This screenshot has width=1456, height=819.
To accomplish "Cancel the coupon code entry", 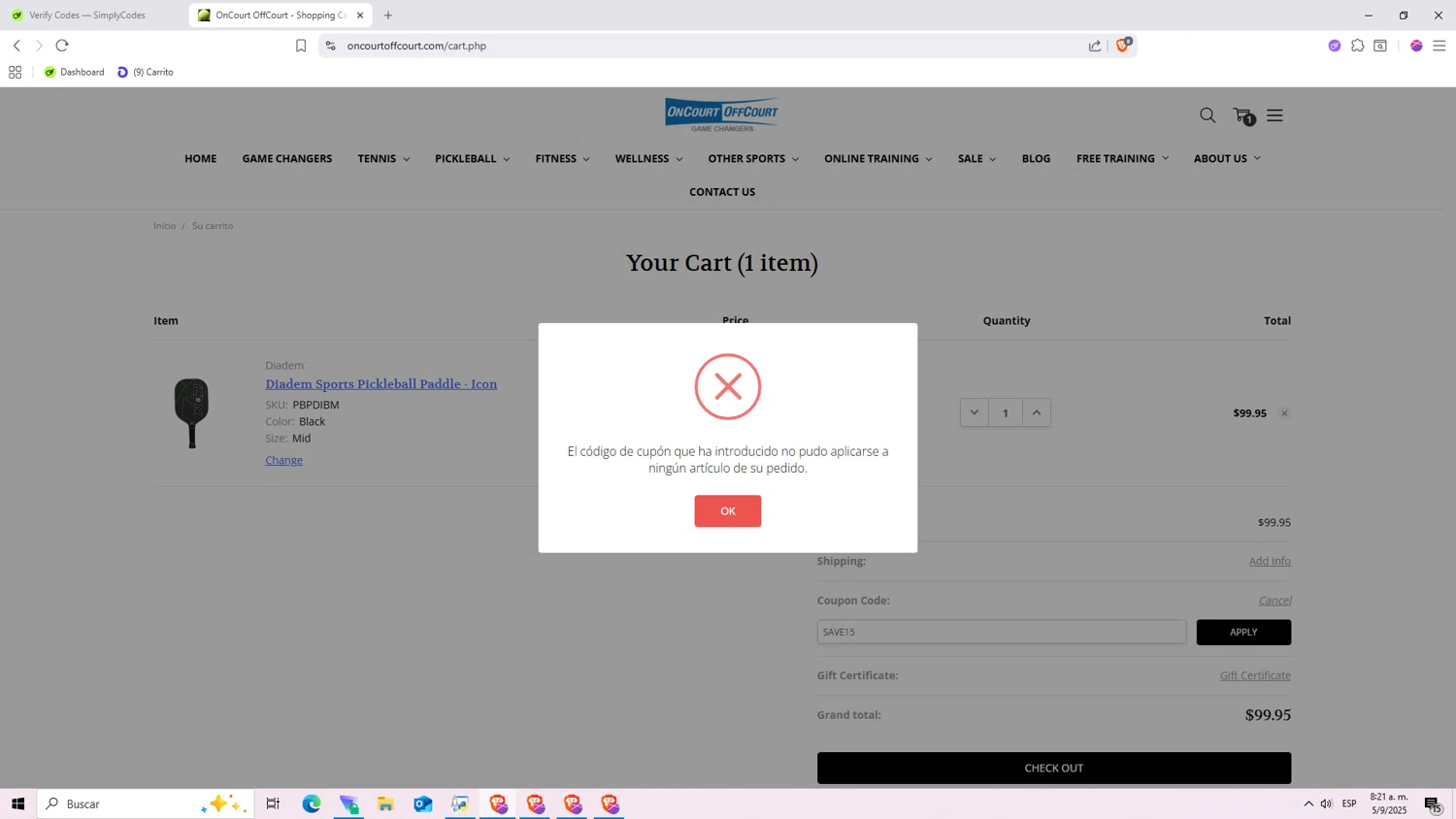I will tap(1274, 600).
